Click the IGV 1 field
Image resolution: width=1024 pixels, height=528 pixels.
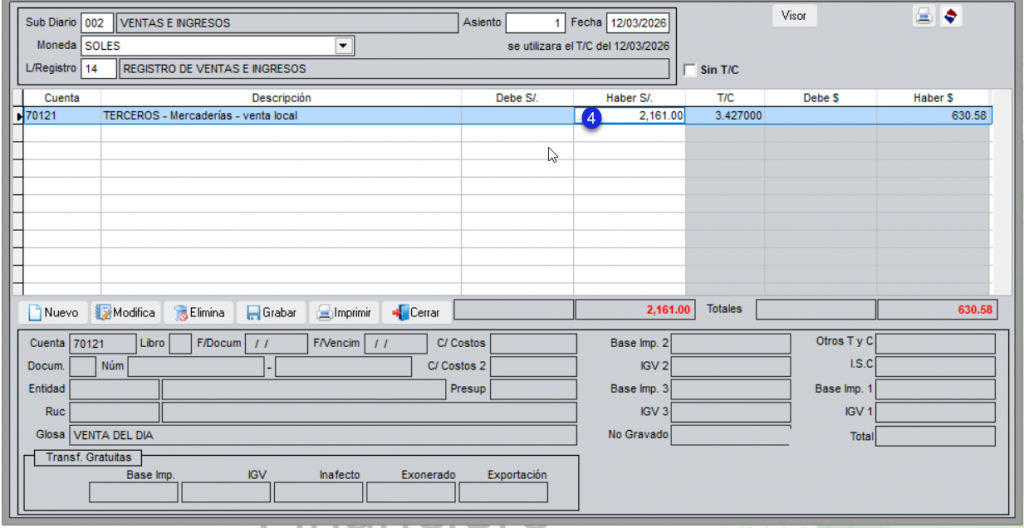coord(935,412)
